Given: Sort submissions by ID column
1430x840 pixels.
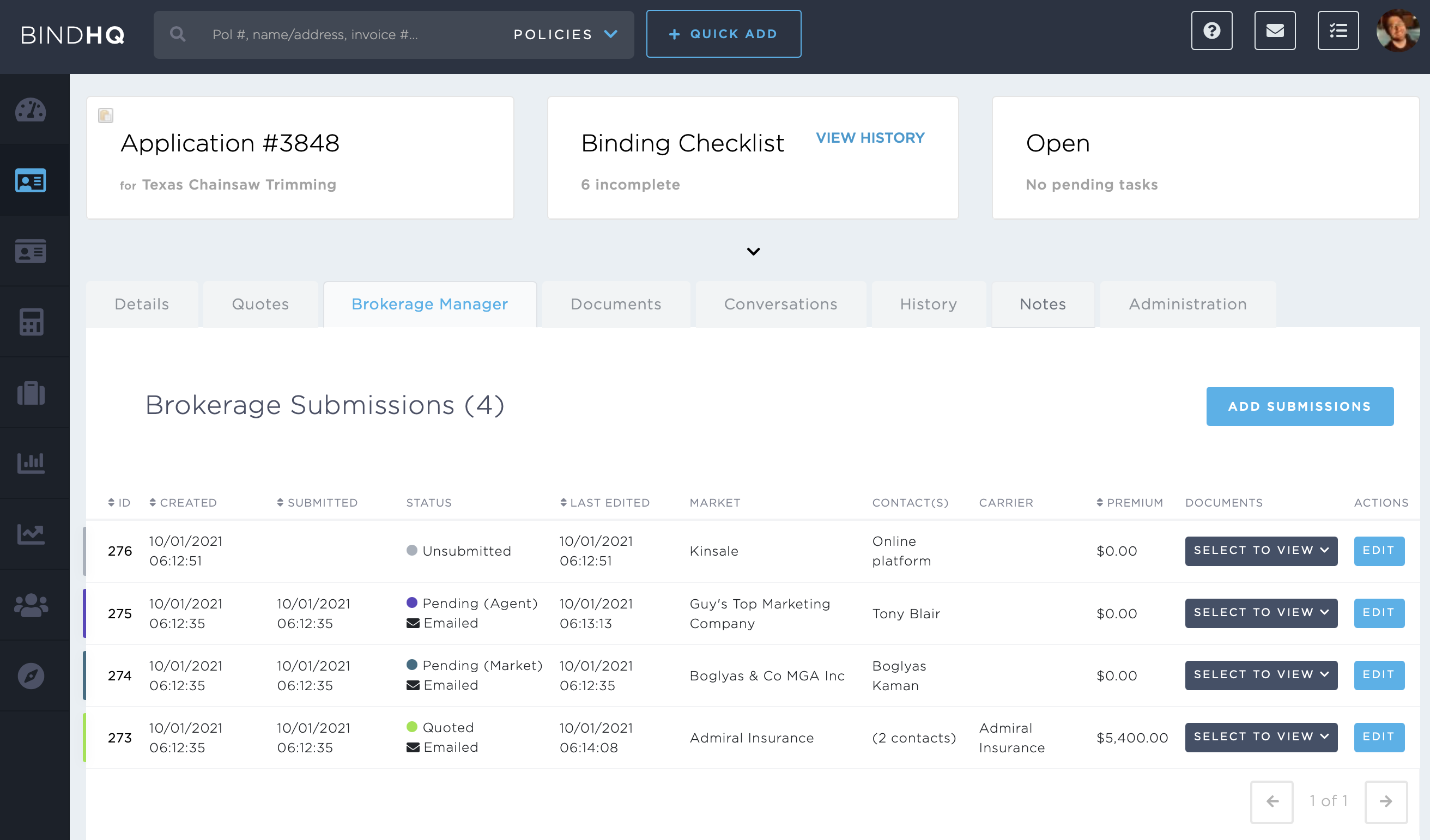Looking at the screenshot, I should pyautogui.click(x=119, y=503).
